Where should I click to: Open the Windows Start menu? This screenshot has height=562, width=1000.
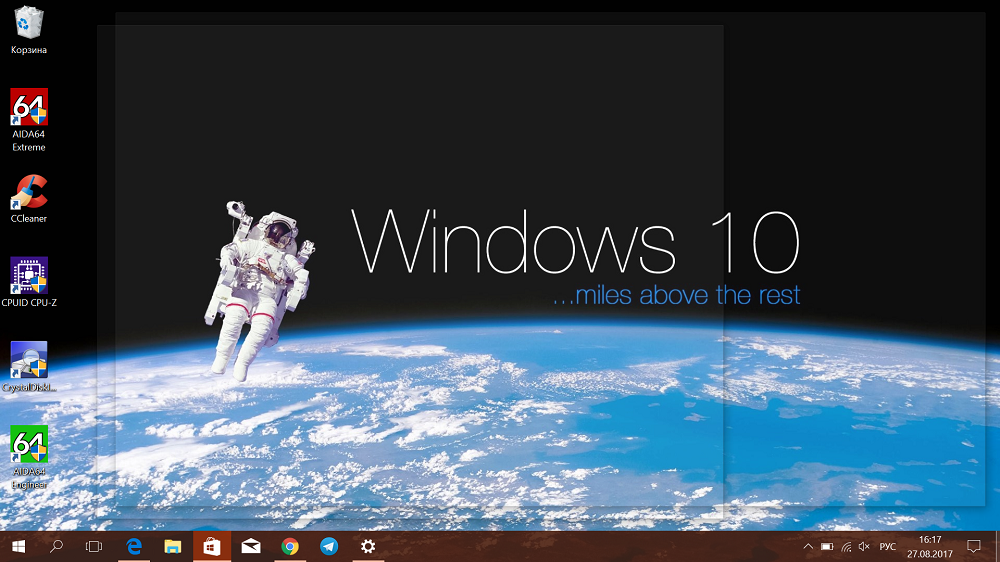(18, 547)
